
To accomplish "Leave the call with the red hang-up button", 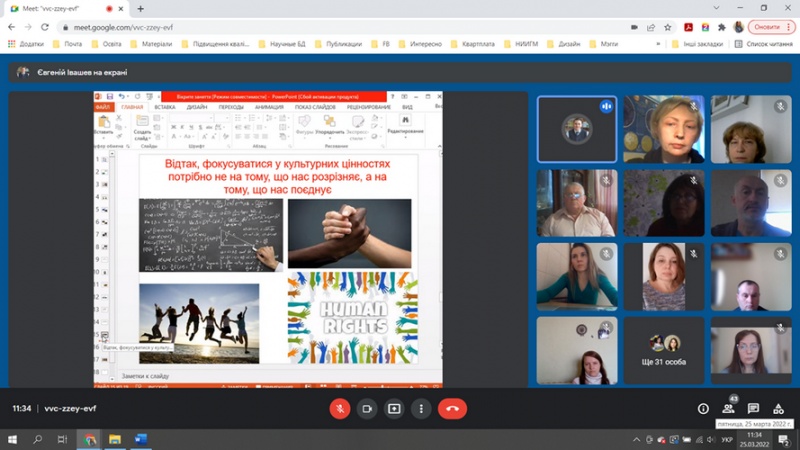I will (x=452, y=409).
